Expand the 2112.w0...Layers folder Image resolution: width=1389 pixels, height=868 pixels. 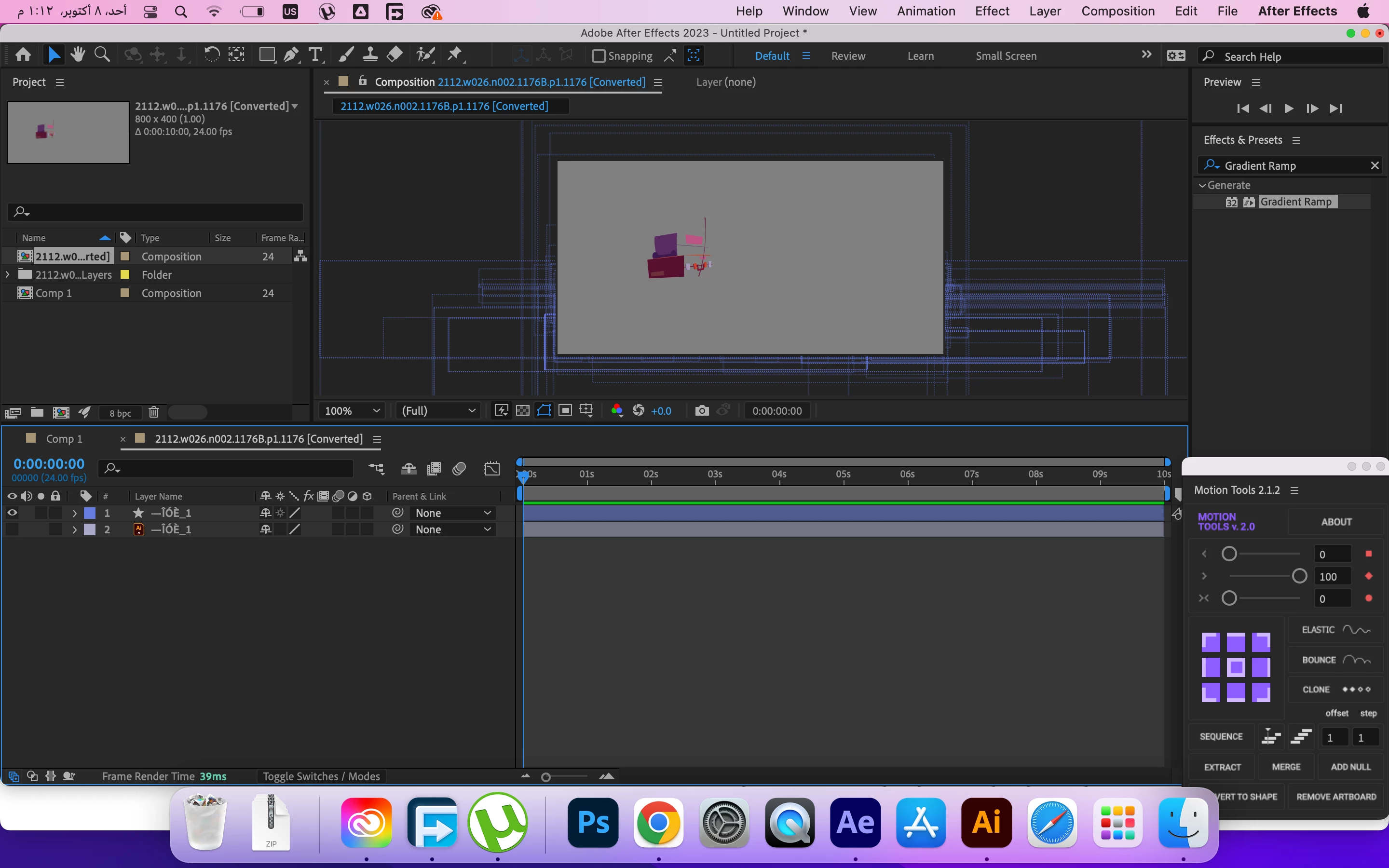click(x=7, y=274)
